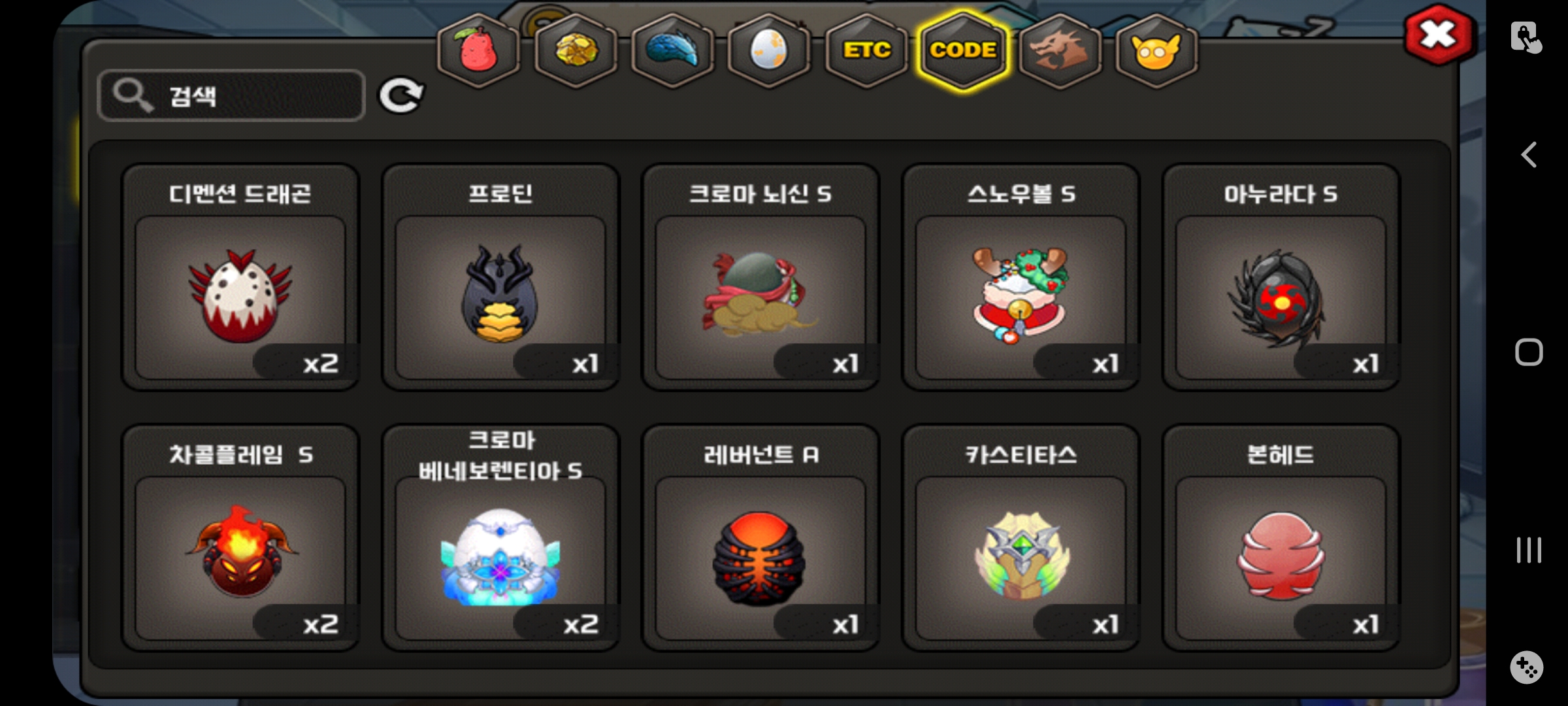Image resolution: width=1568 pixels, height=706 pixels.
Task: Click the refresh arrow next to search
Action: pyautogui.click(x=401, y=96)
